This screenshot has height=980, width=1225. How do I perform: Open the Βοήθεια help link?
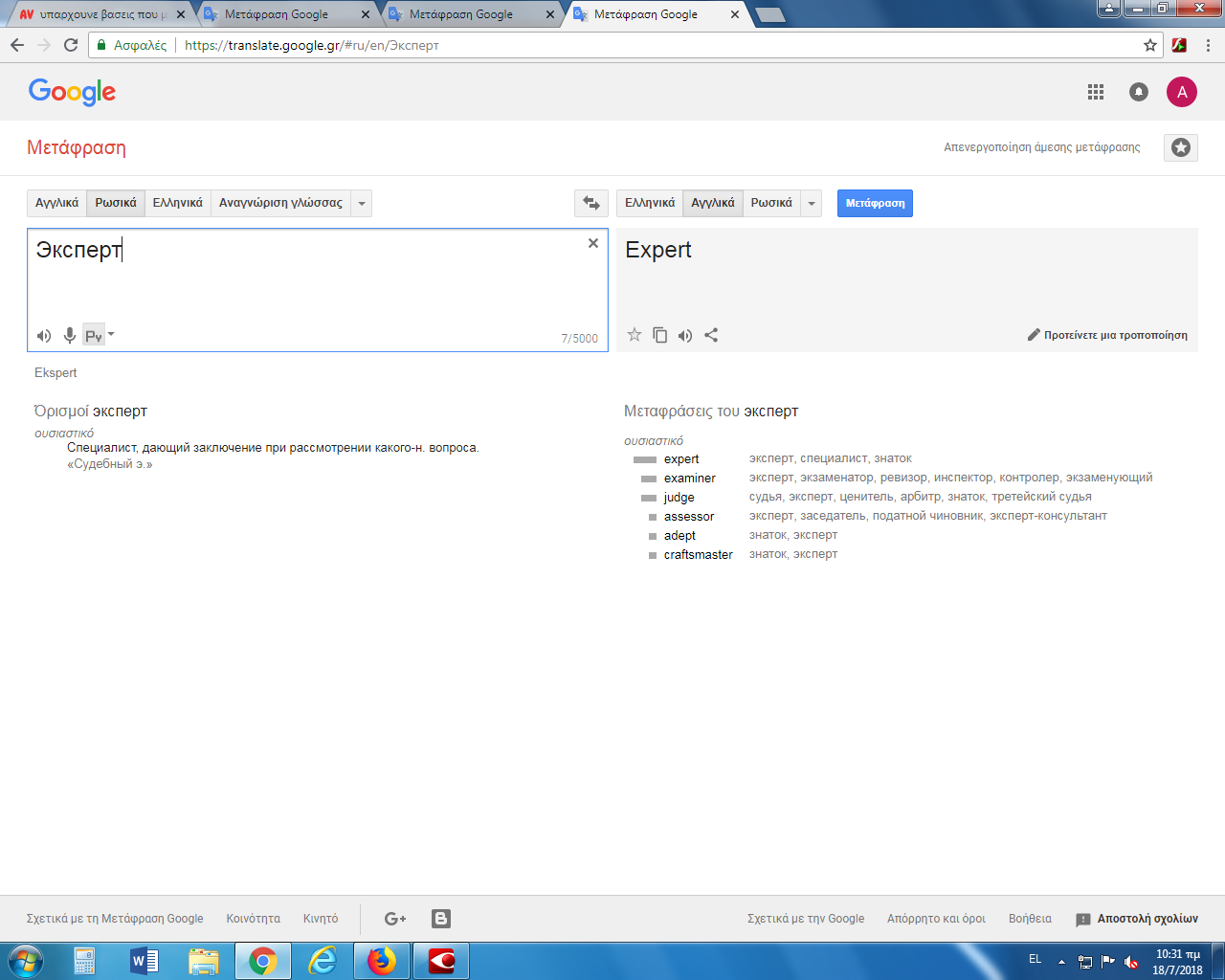pos(1030,919)
